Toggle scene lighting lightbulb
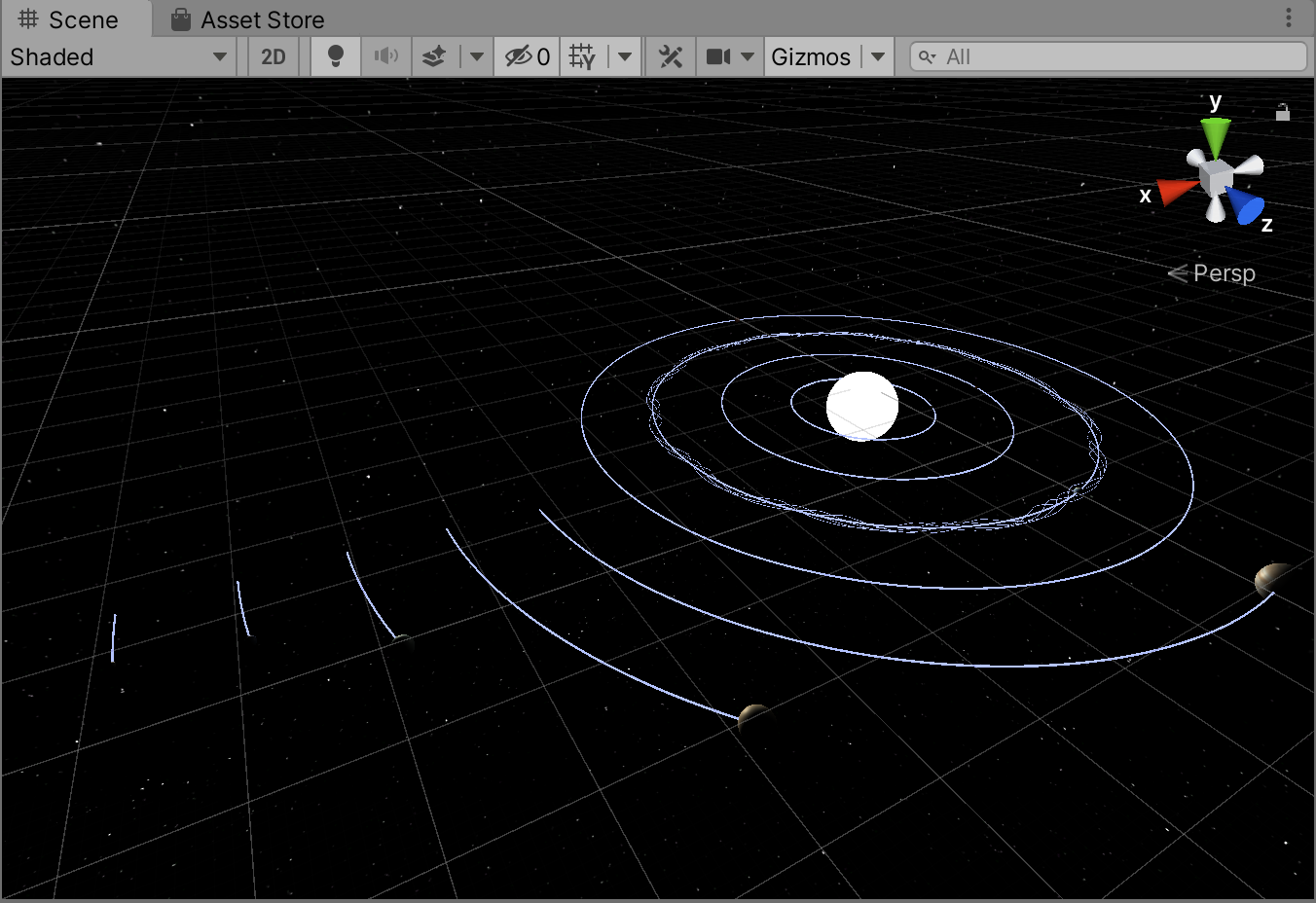 point(336,56)
